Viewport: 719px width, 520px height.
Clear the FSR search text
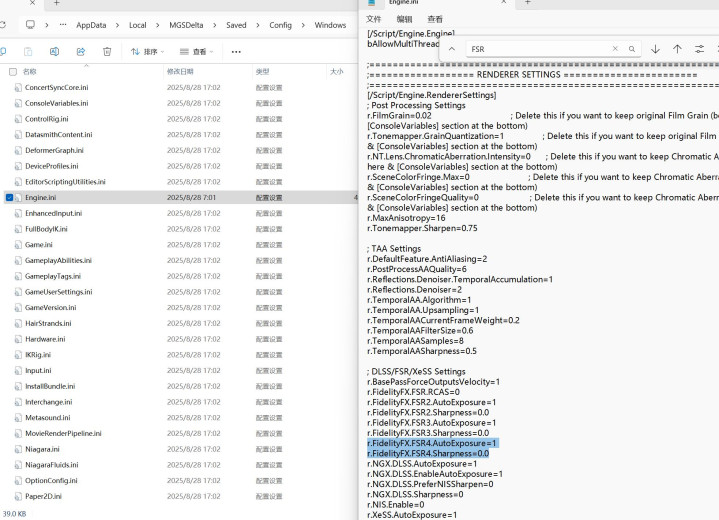click(x=616, y=48)
